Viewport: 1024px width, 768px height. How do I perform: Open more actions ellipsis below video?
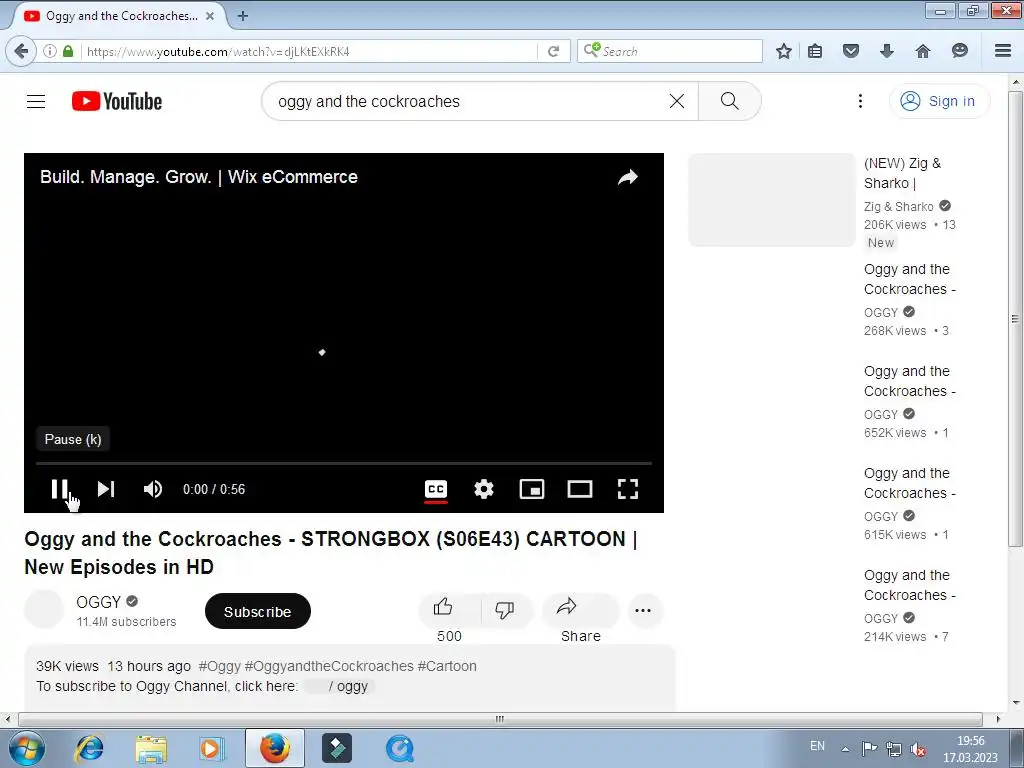coord(643,611)
